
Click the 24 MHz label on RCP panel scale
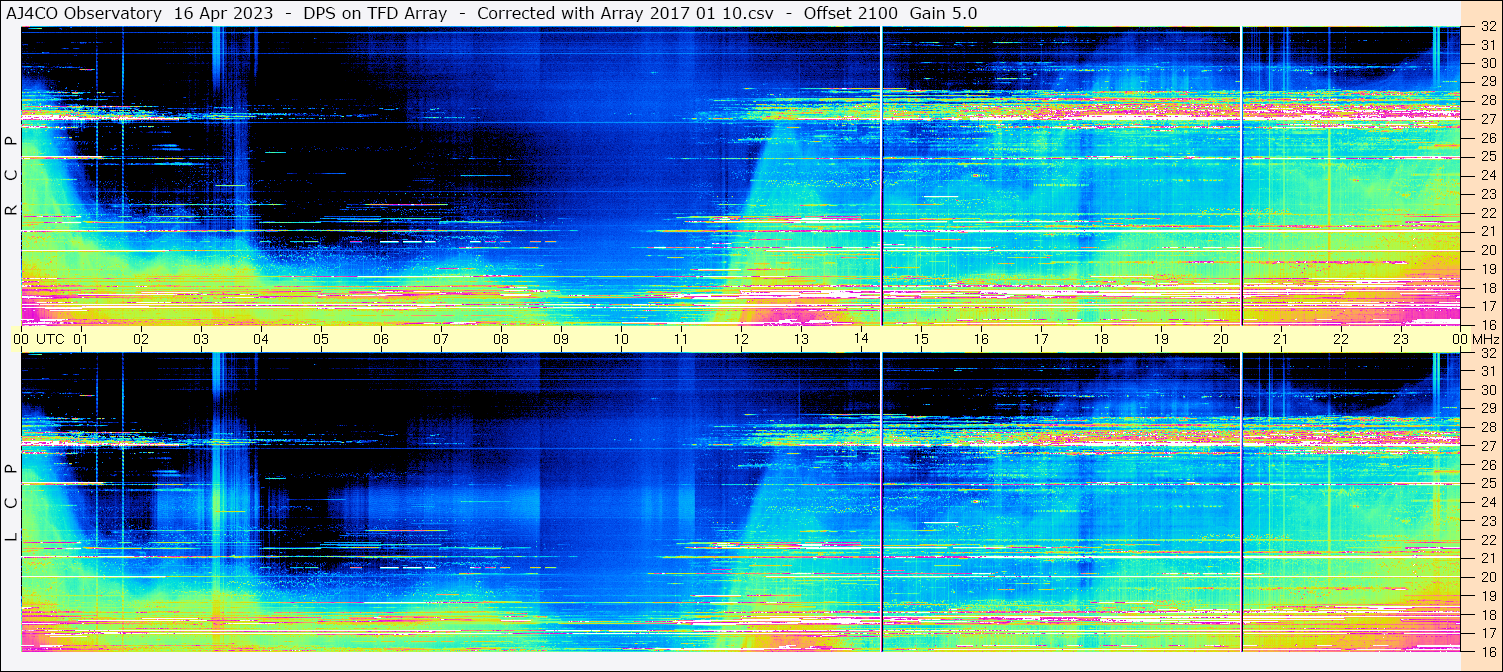click(x=1487, y=175)
